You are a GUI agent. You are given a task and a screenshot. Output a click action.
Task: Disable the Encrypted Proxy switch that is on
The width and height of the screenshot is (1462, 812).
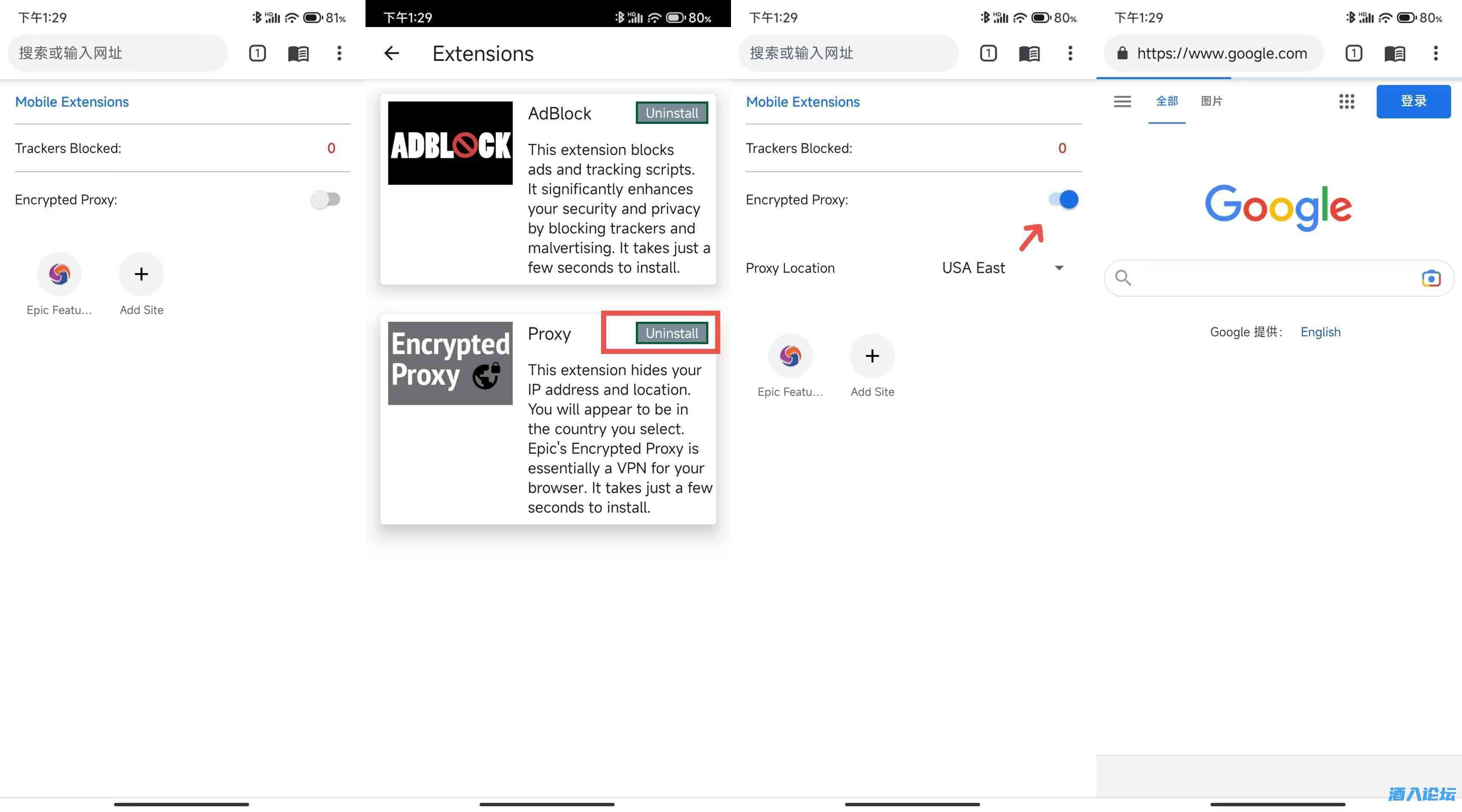tap(1063, 200)
